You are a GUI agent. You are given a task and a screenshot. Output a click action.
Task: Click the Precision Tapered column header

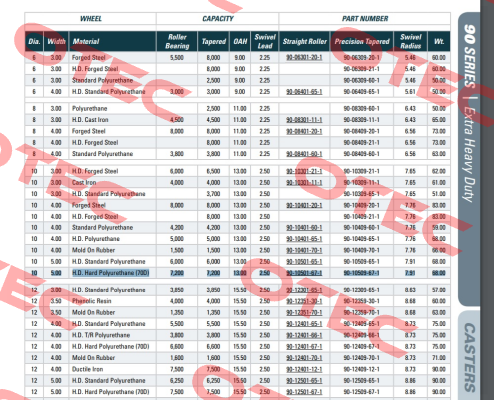click(362, 42)
